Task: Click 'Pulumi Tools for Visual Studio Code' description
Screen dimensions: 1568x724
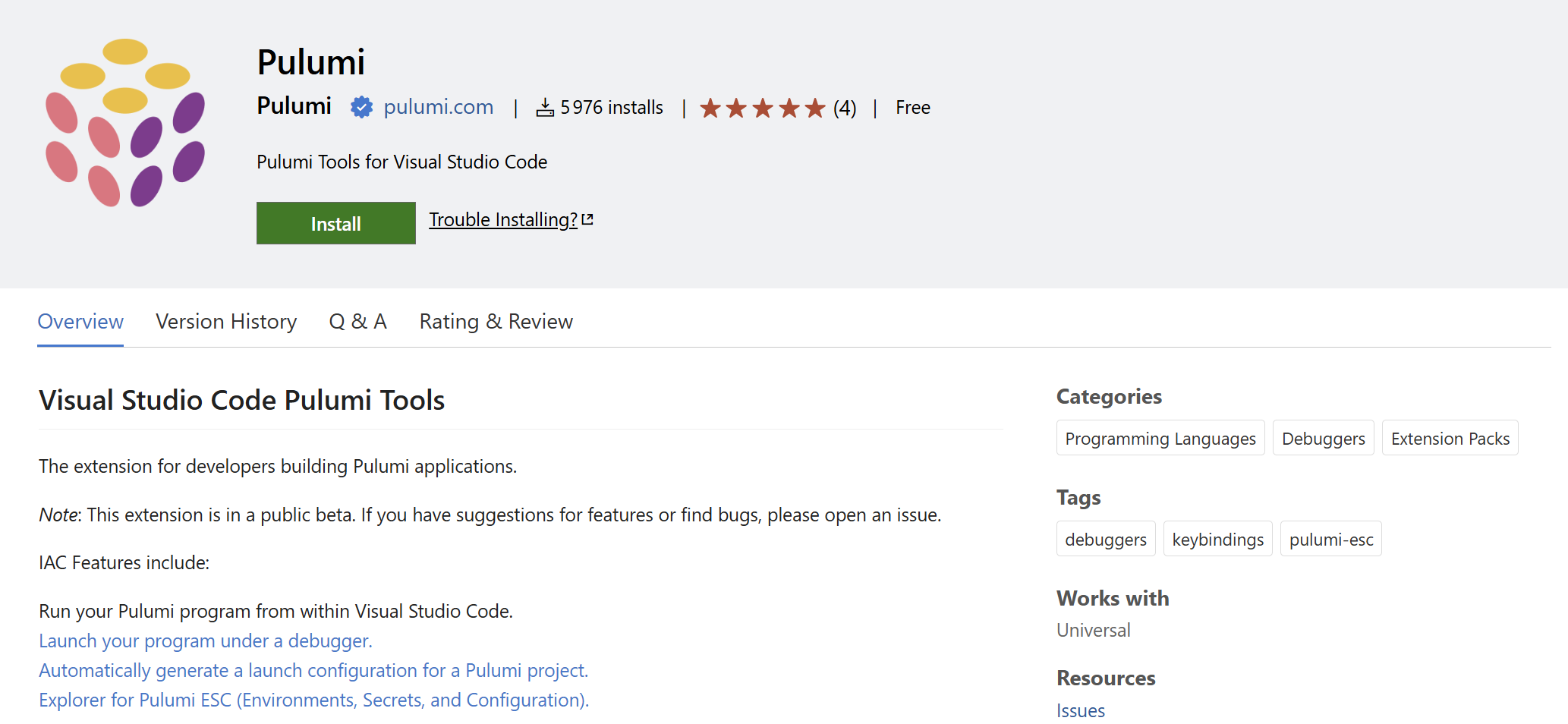Action: pos(401,162)
